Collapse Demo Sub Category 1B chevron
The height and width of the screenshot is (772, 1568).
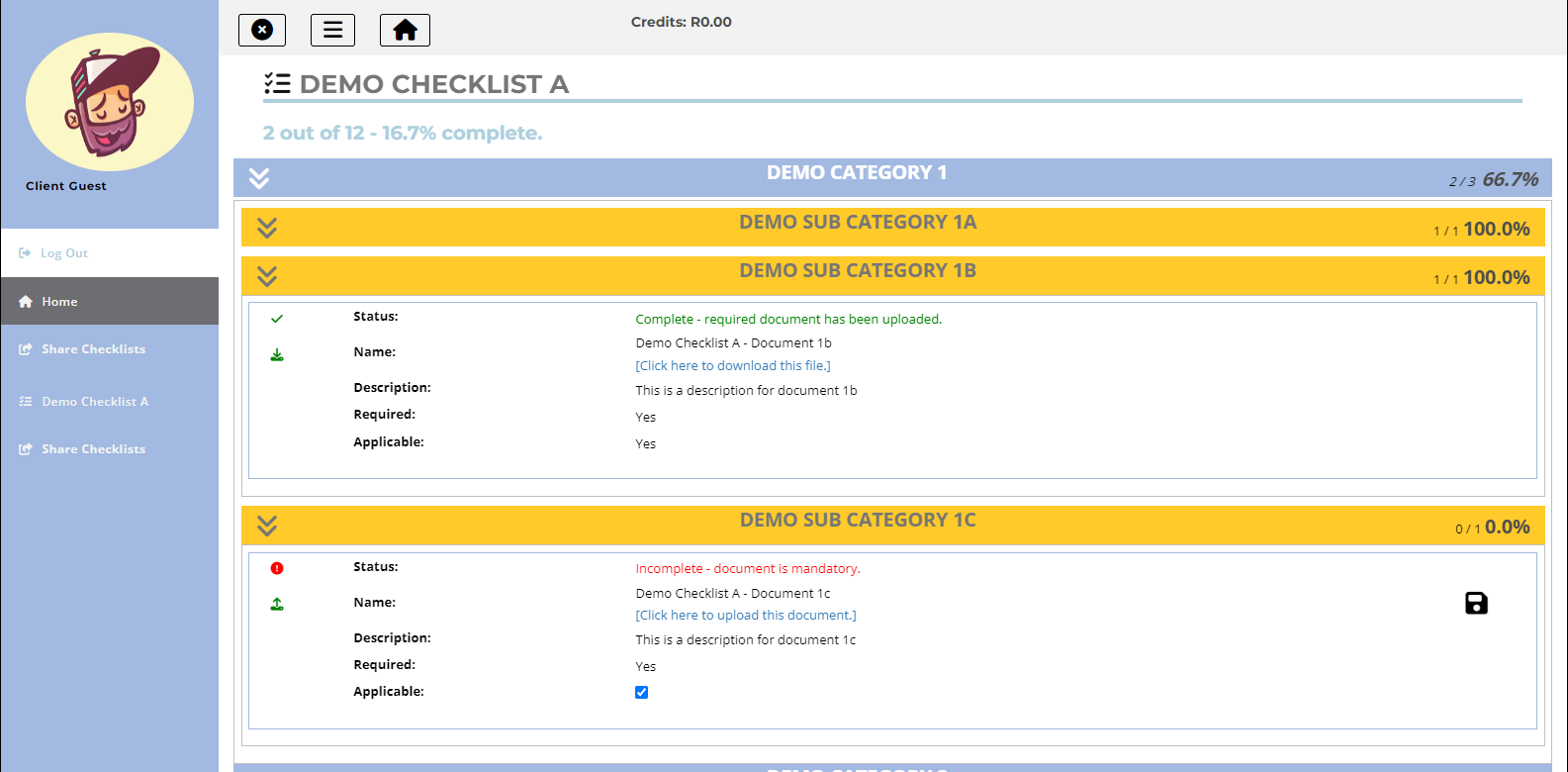coord(267,276)
